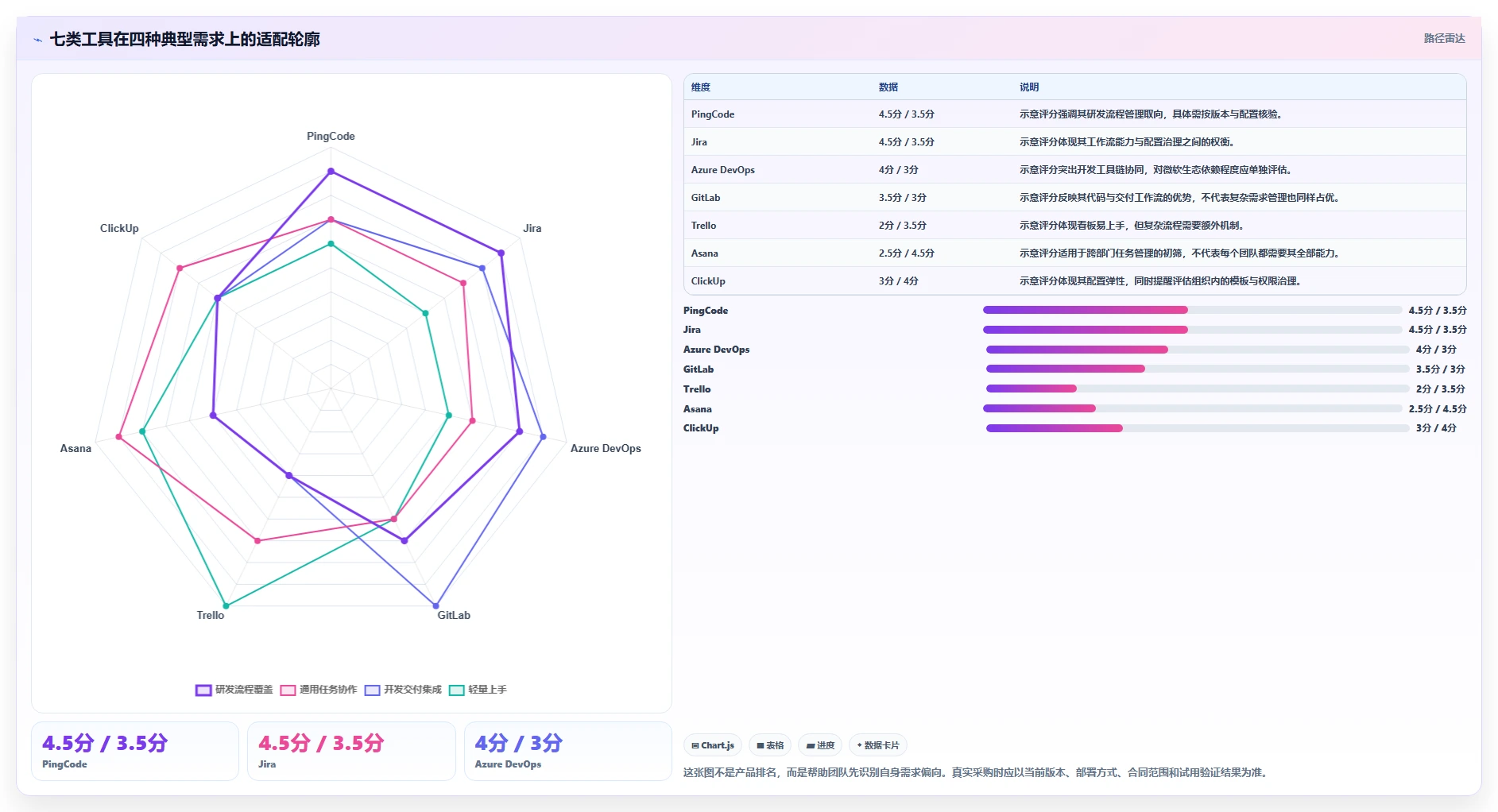Image resolution: width=1498 pixels, height=812 pixels.
Task: Select the GitLab progress bar
Action: (1198, 369)
